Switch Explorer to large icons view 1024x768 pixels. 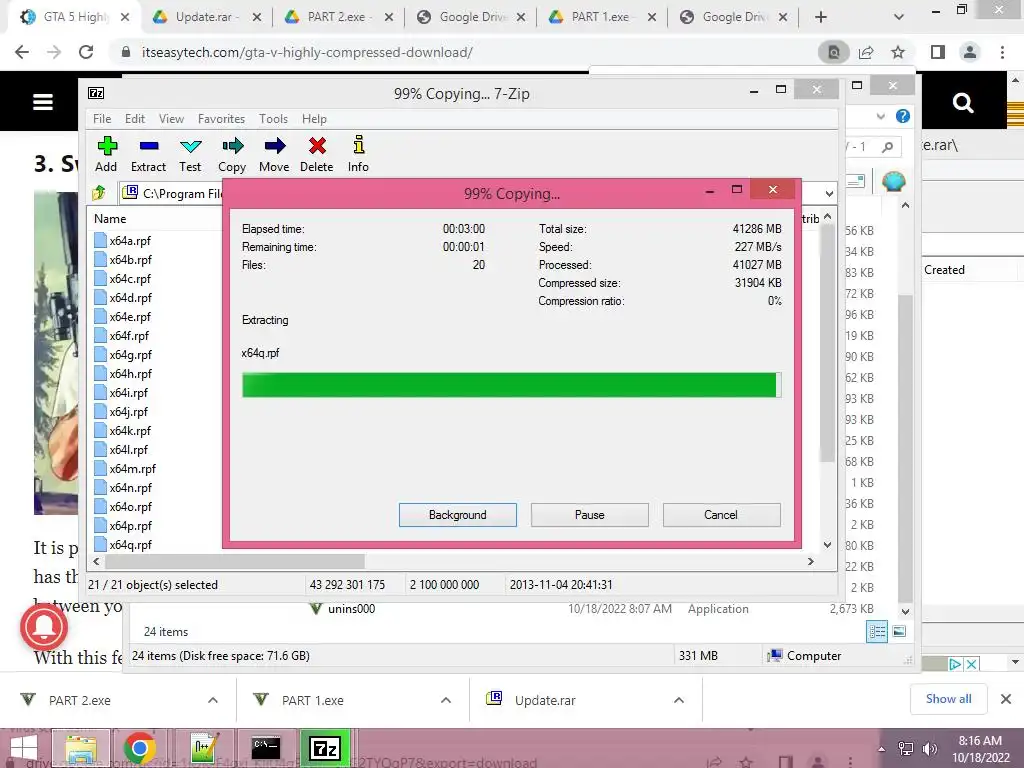tap(899, 631)
